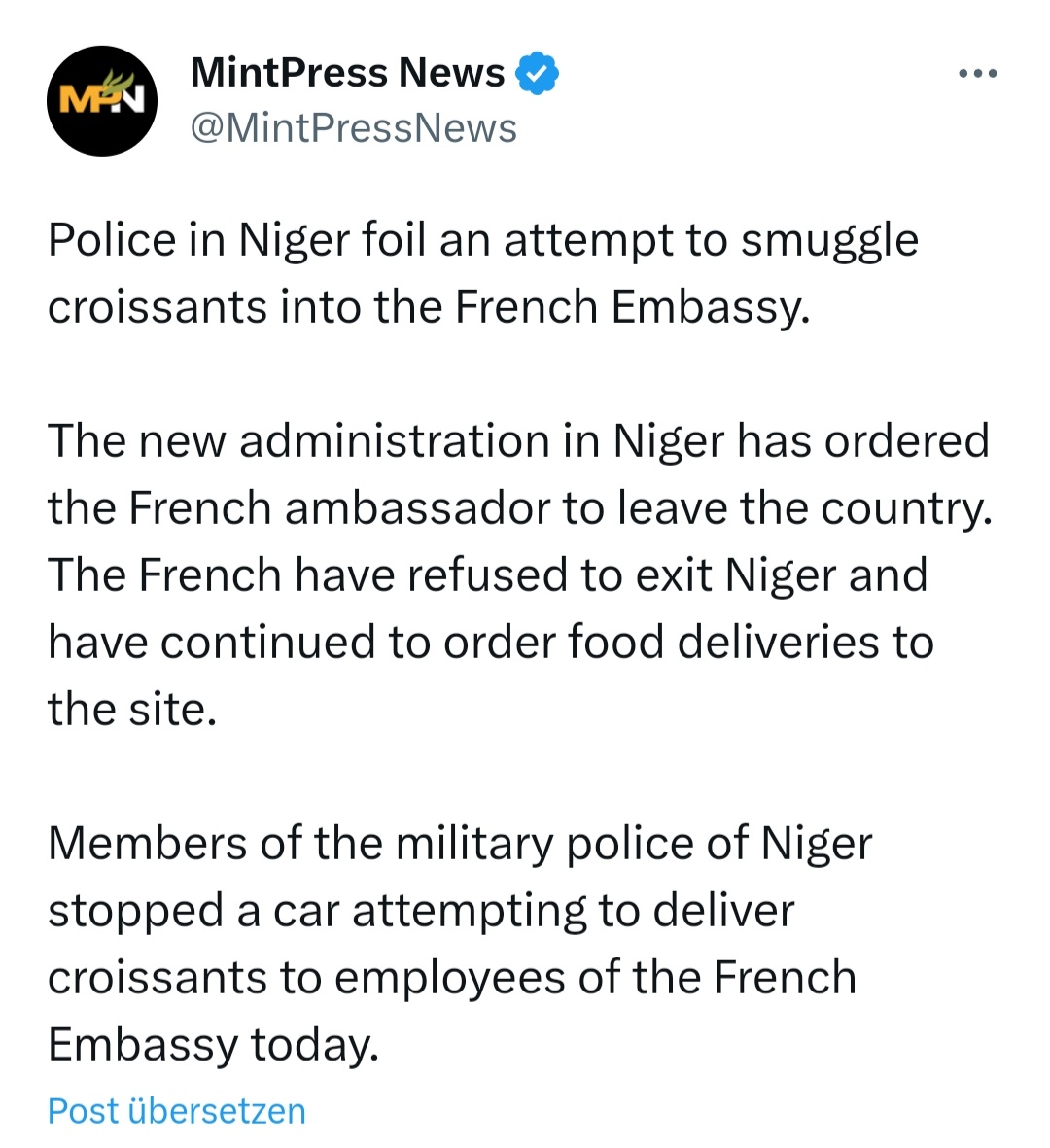The image size is (1050, 1148).
Task: Click the line "the French ambassador to leave the country."
Action: (519, 508)
